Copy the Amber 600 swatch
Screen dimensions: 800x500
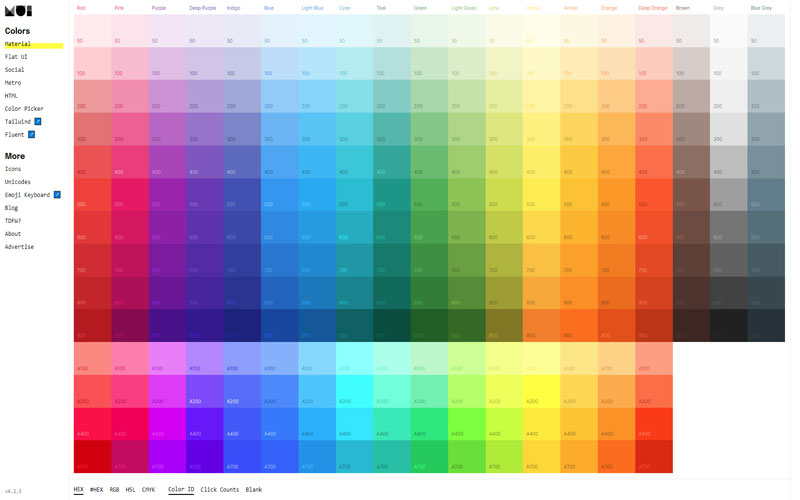[x=579, y=228]
